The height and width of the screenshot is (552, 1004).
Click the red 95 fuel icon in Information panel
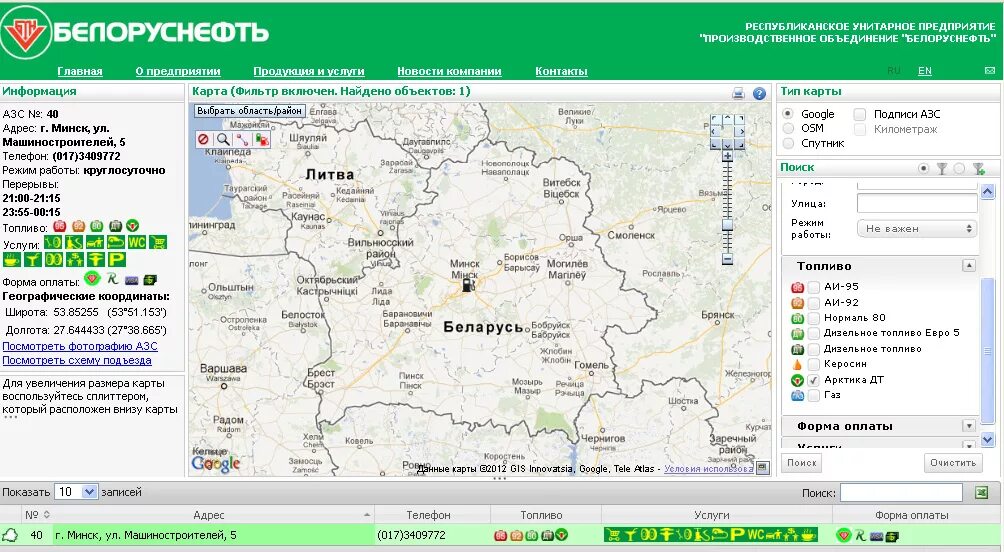coord(60,225)
